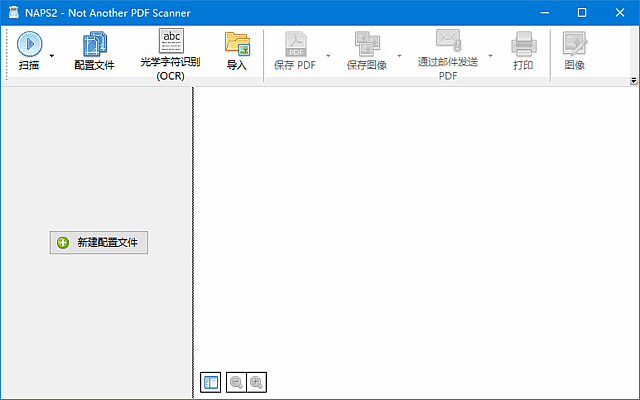The height and width of the screenshot is (400, 640).
Task: Expand the 保存图像 dropdown arrow
Action: (399, 56)
